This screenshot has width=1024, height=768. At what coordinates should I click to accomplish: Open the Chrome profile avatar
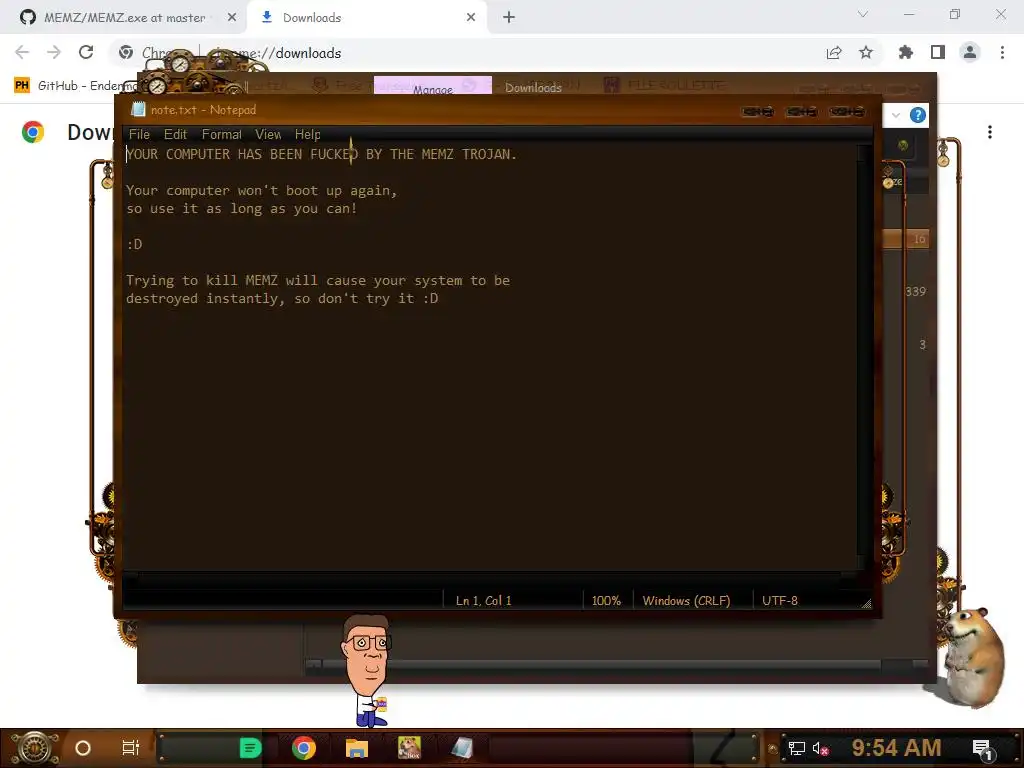(970, 53)
